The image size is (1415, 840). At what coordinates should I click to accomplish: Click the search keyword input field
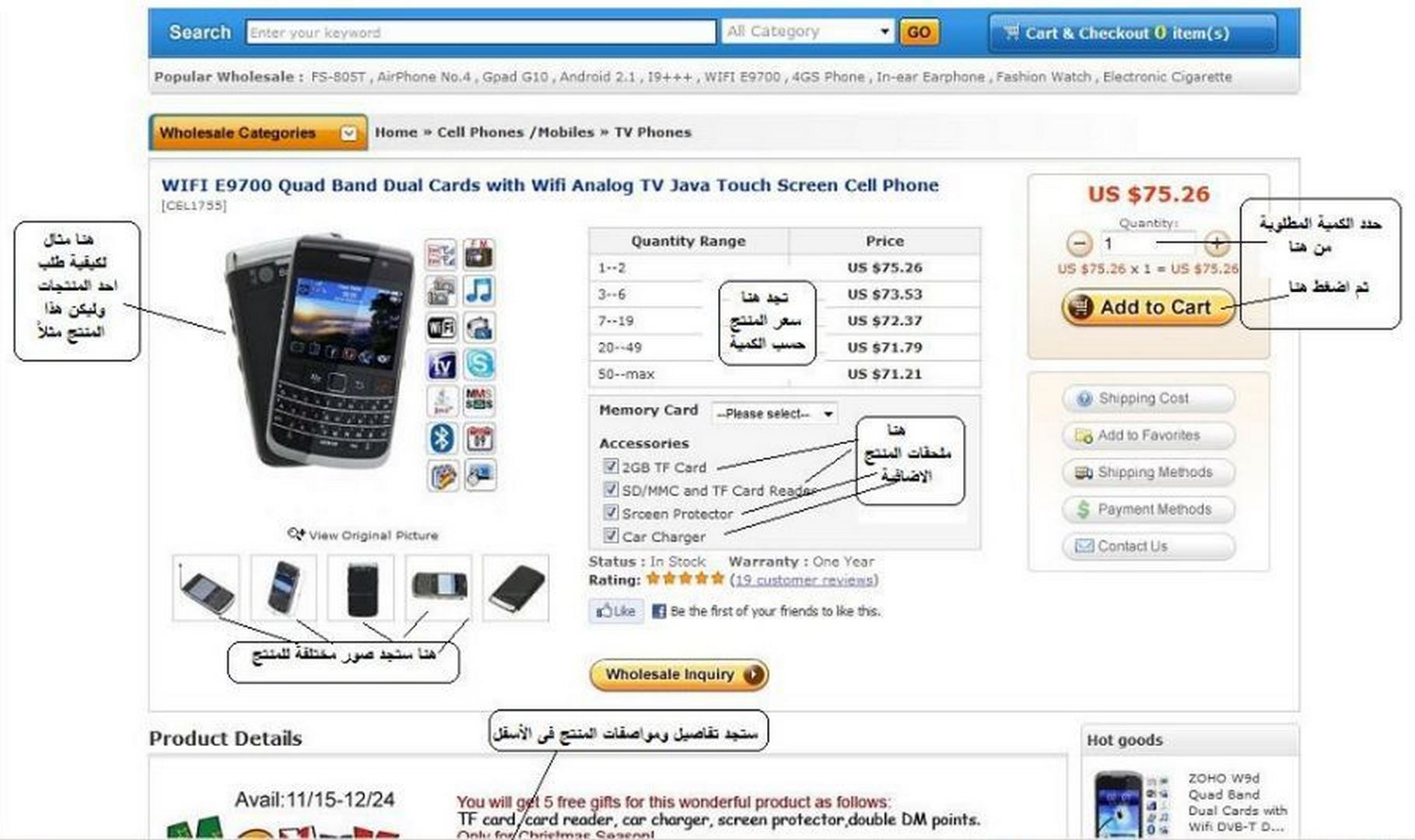481,32
